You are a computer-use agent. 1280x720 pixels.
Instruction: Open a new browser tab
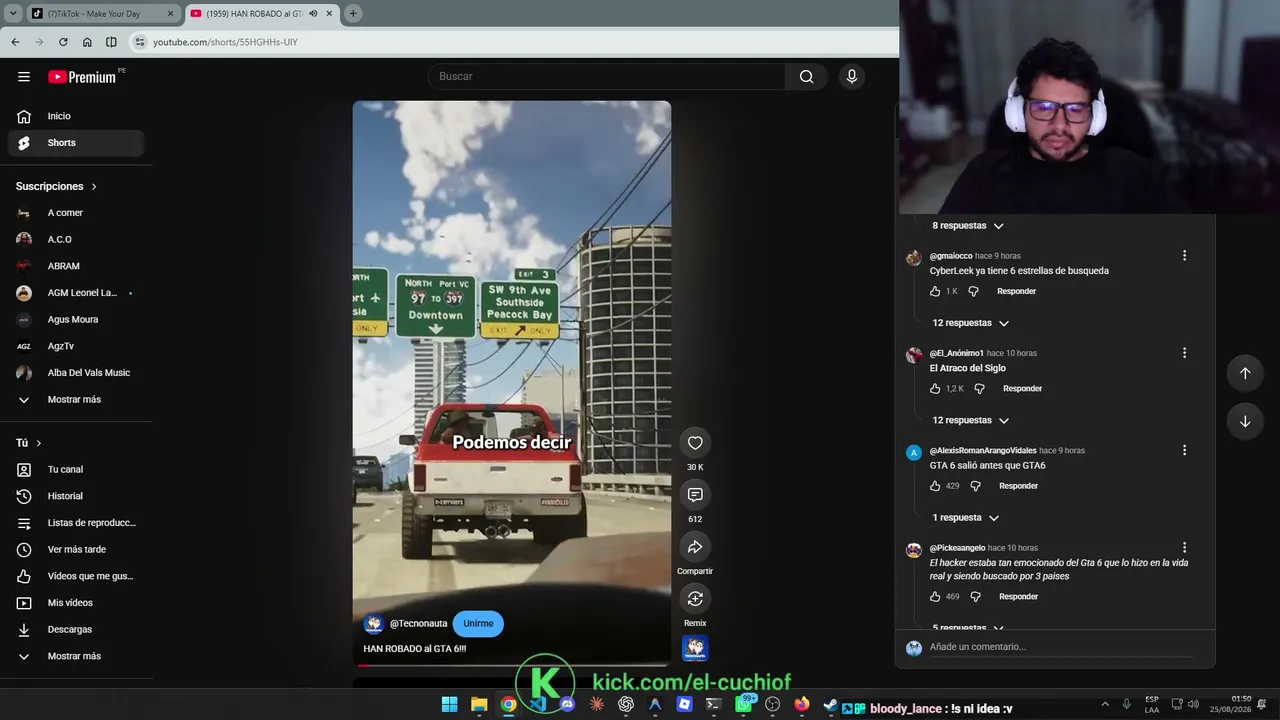(x=353, y=13)
